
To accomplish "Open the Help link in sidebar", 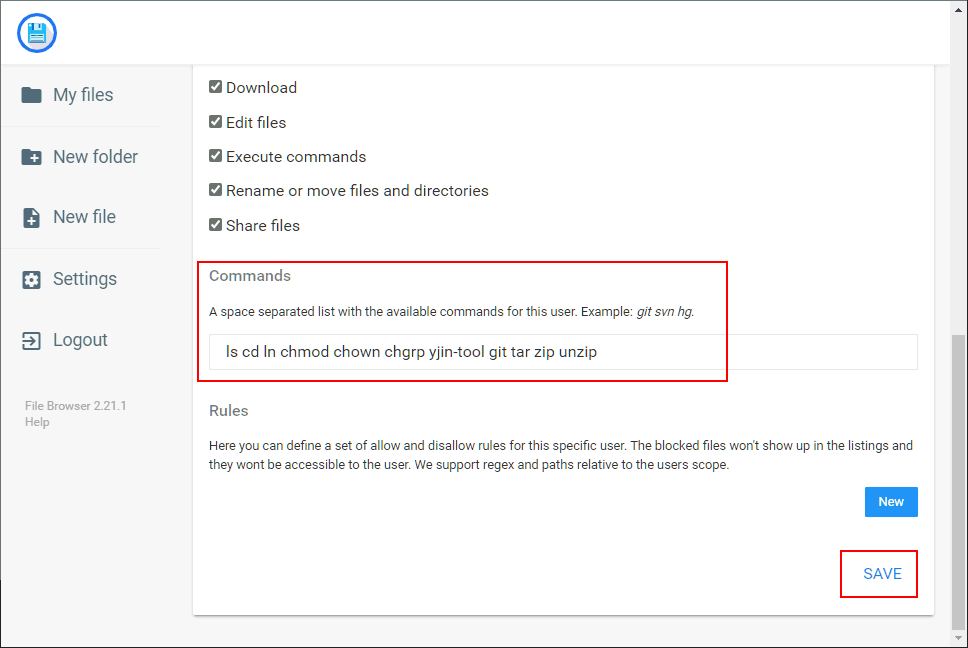I will click(37, 422).
